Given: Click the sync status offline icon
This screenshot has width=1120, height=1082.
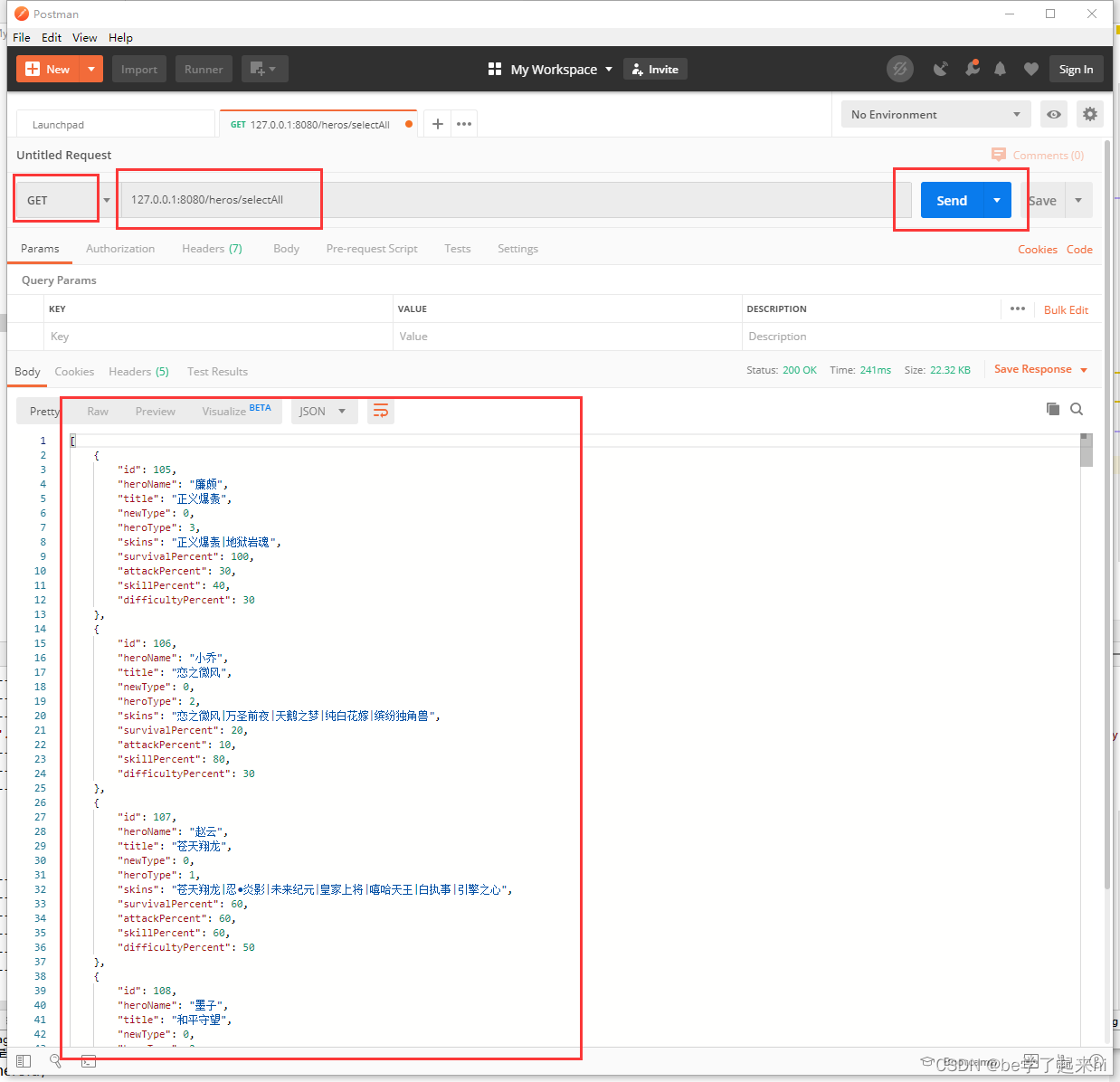Looking at the screenshot, I should [x=899, y=69].
